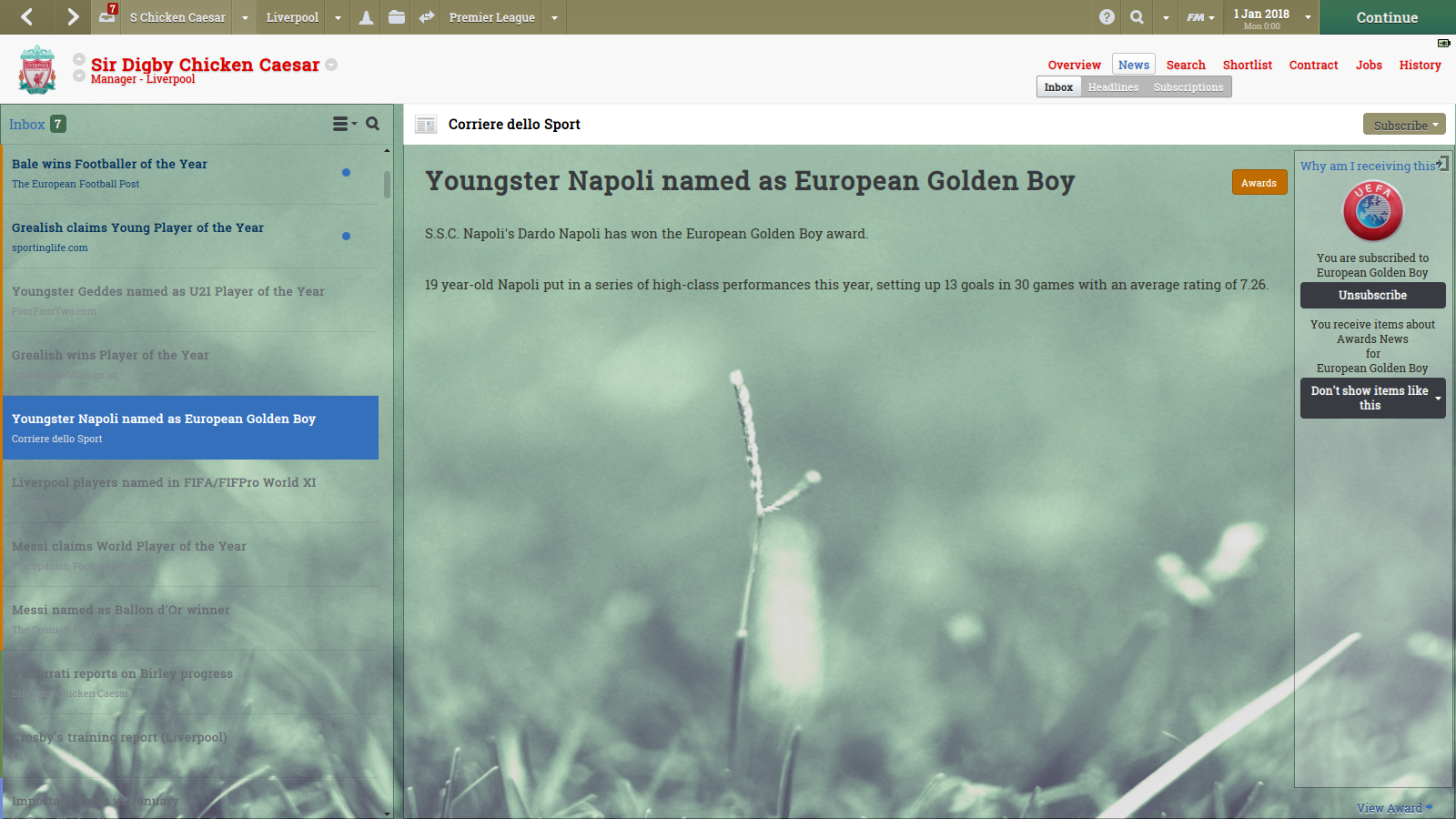The height and width of the screenshot is (819, 1456).
Task: Open the FM menu dropdown
Action: tap(1200, 17)
